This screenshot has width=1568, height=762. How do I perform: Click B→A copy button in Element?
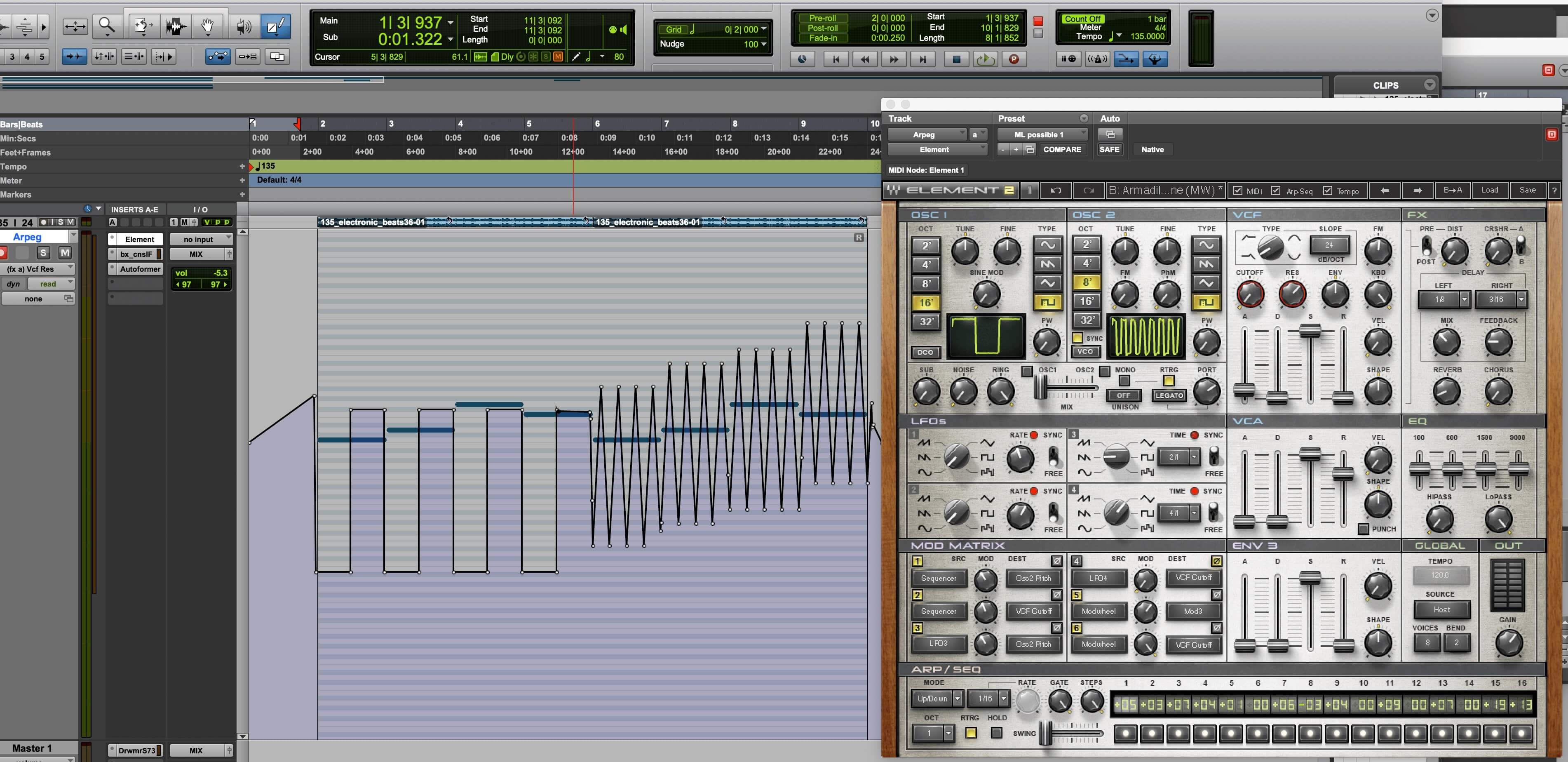click(x=1452, y=190)
